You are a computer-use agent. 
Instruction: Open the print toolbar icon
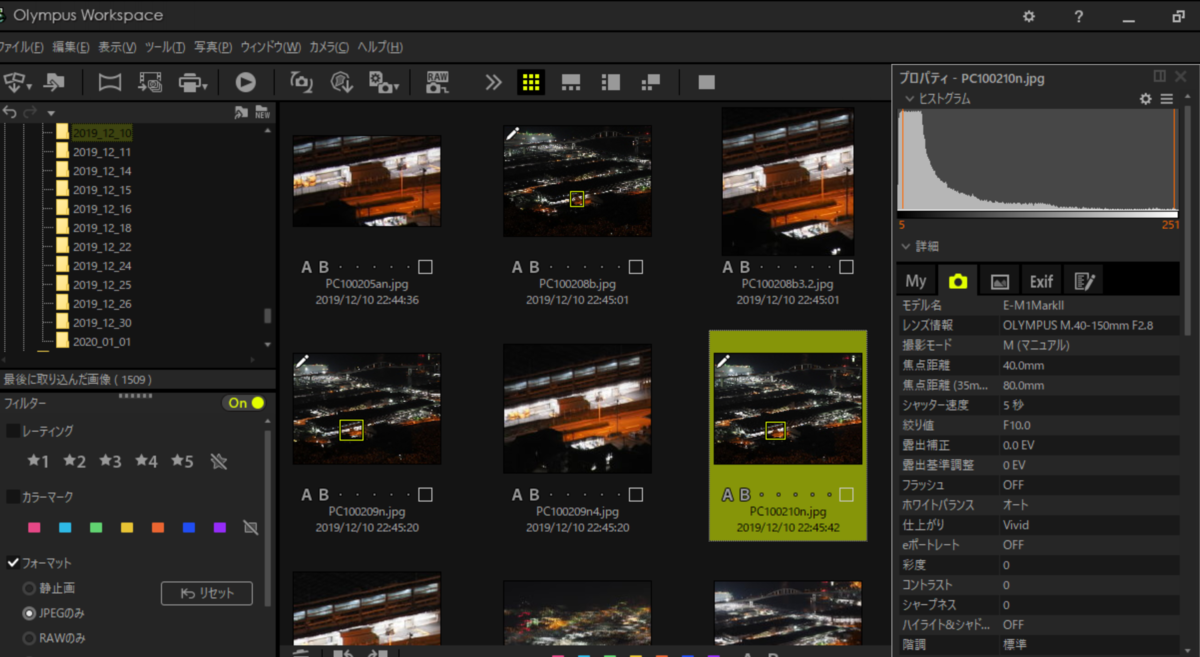click(x=192, y=83)
